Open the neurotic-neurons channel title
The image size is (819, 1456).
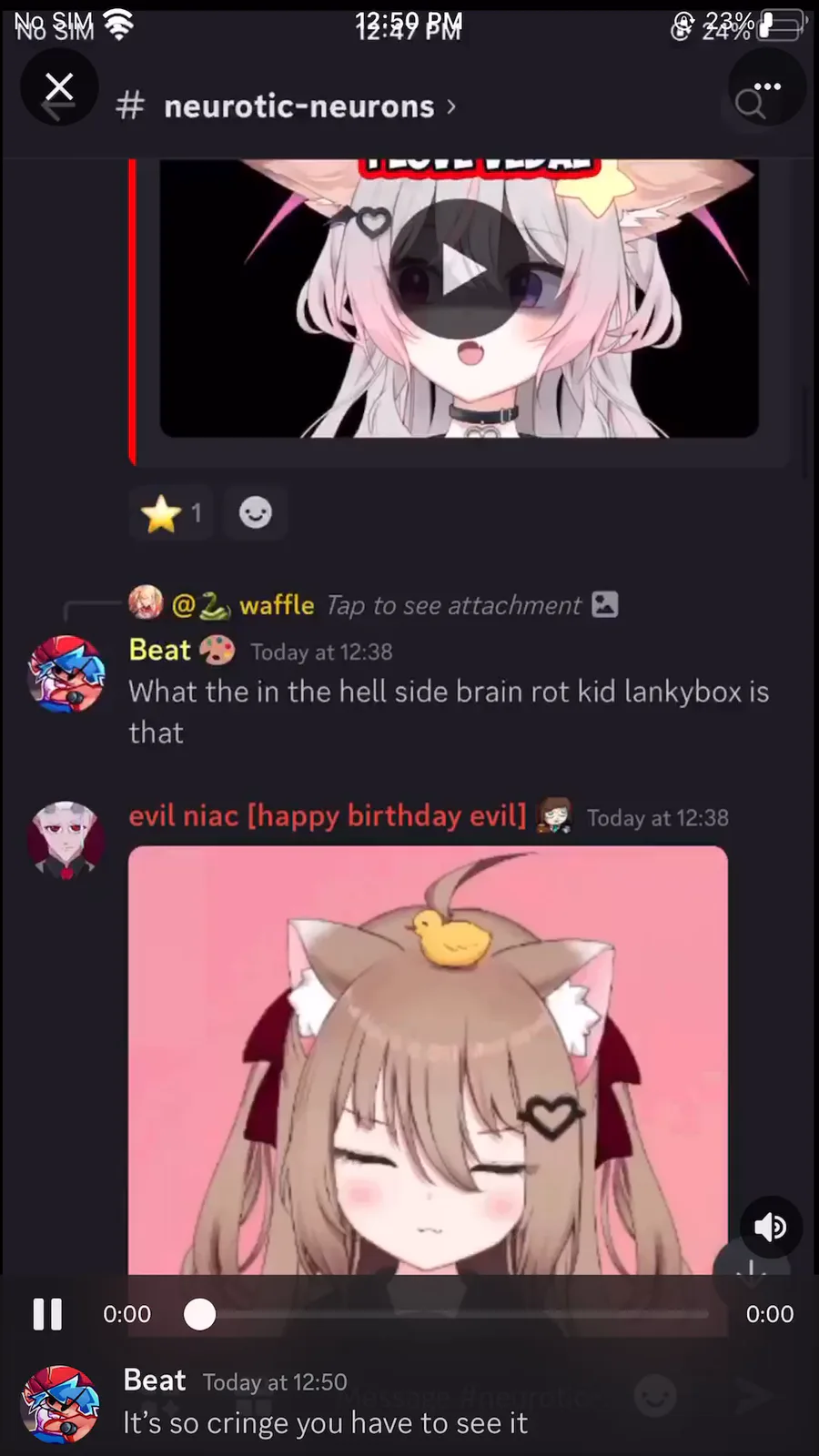tap(298, 107)
